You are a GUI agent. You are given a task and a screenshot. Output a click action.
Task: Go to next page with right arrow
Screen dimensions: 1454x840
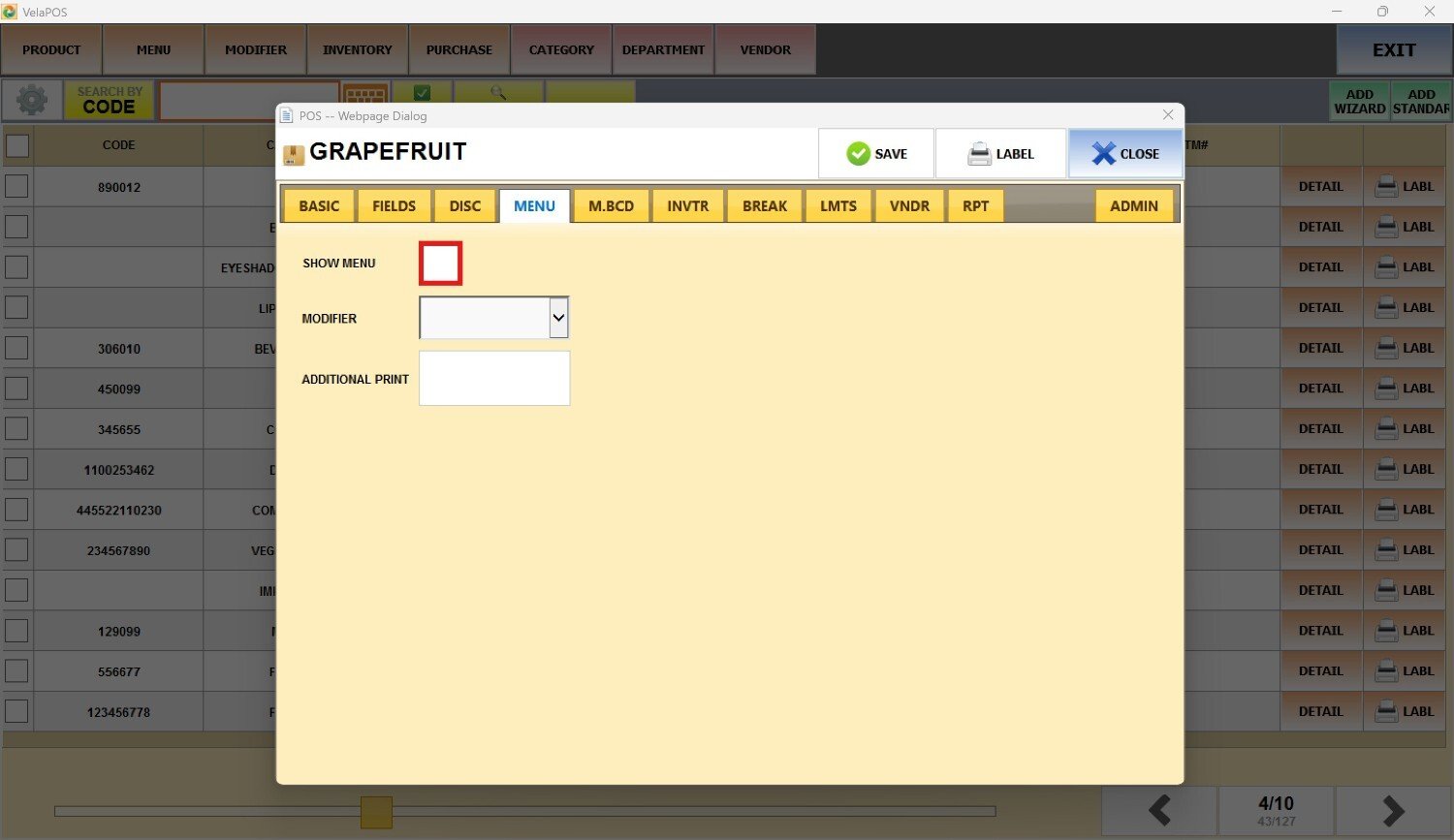1392,810
